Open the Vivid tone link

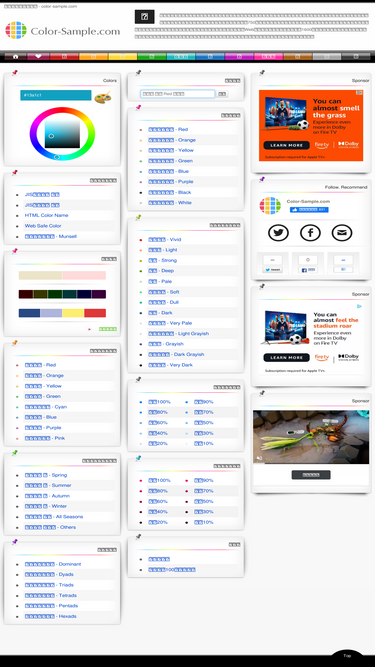(165, 239)
